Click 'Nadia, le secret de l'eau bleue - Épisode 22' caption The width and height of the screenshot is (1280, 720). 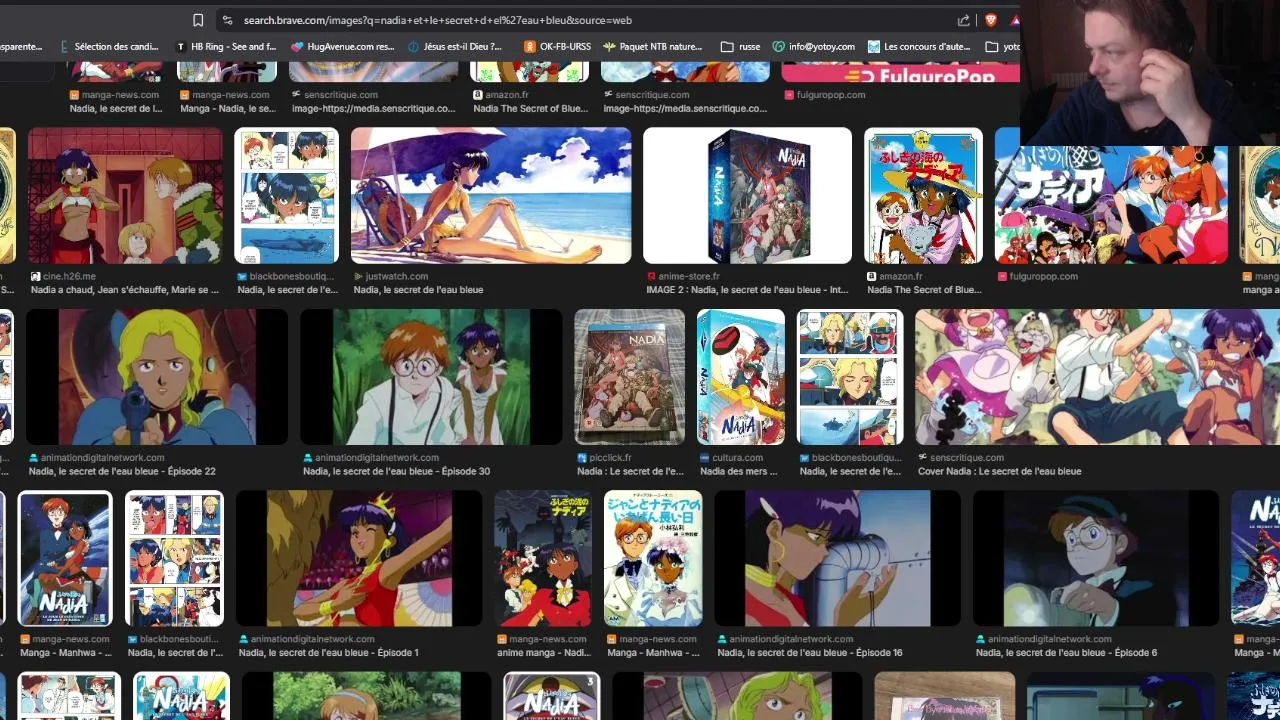tap(122, 471)
